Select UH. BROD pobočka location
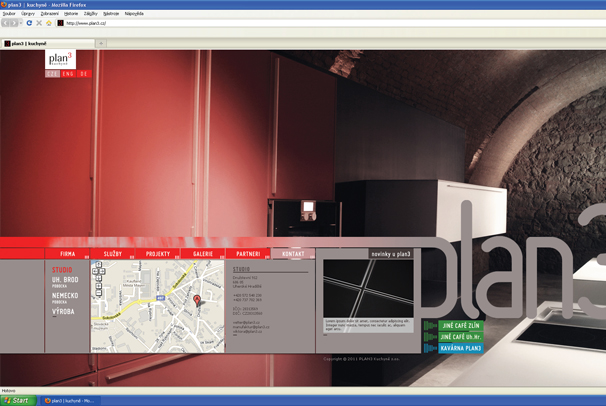The image size is (606, 406). (x=65, y=281)
